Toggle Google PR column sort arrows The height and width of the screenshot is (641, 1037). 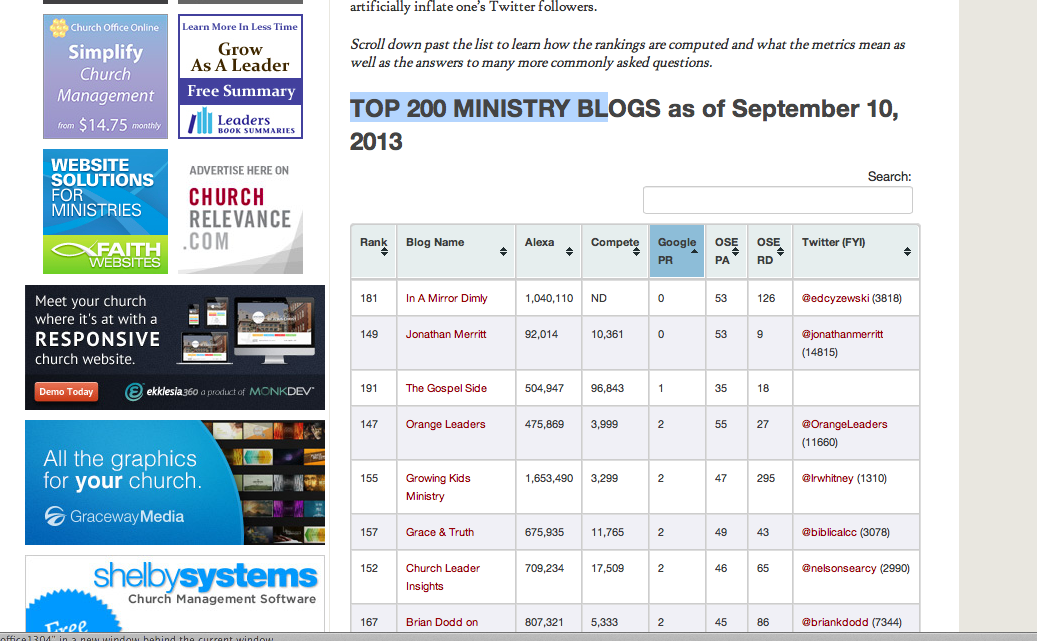pos(694,252)
